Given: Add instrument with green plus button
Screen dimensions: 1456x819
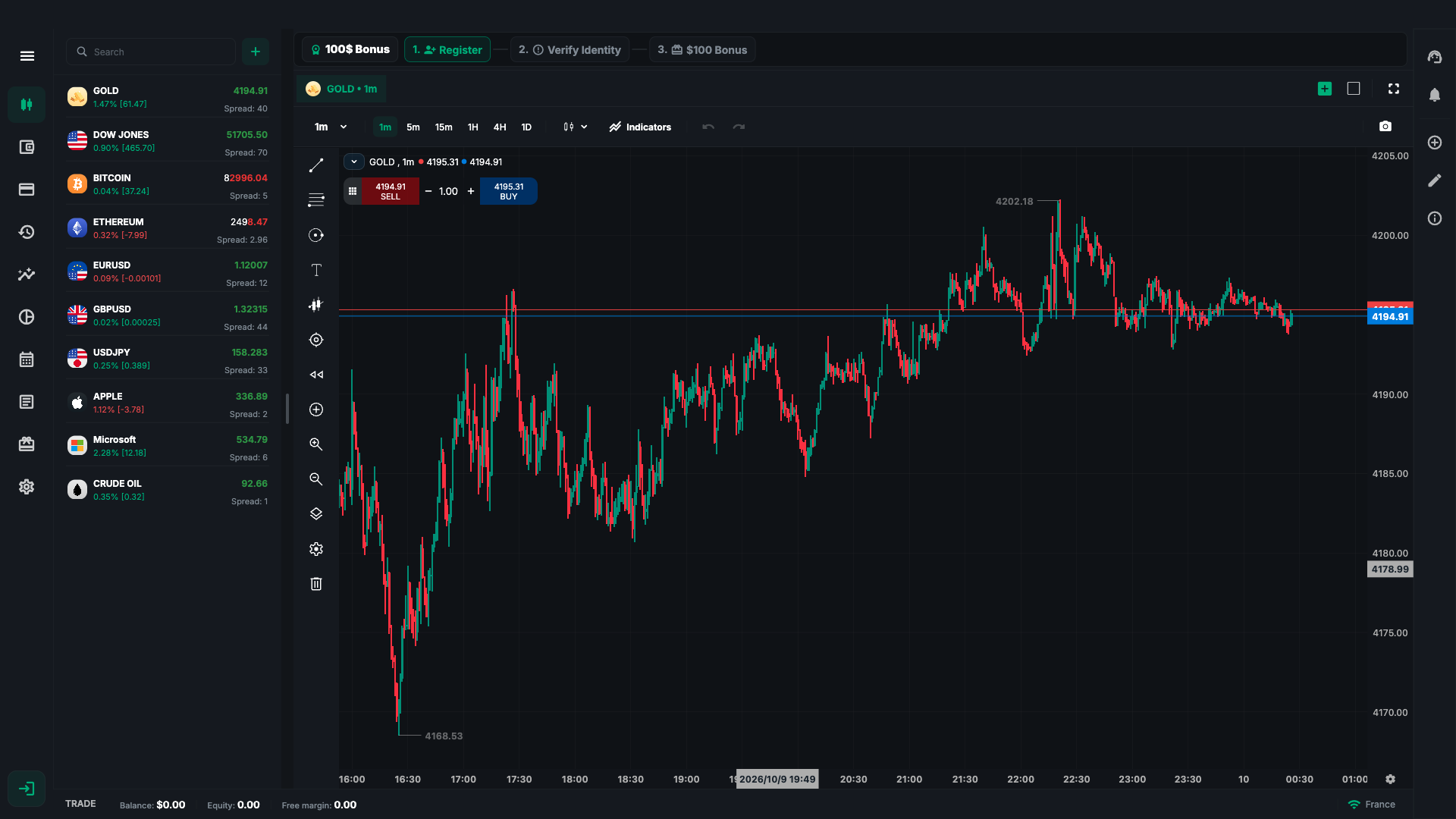Looking at the screenshot, I should pos(256,52).
